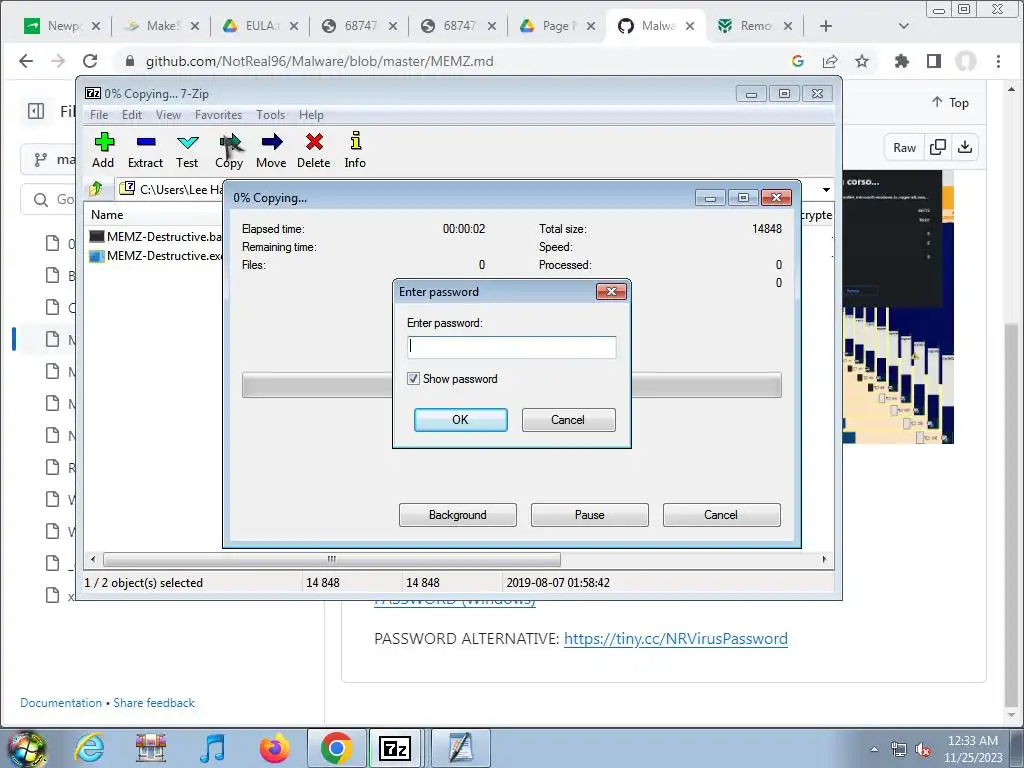Click the MEMZ screenshot thumbnail on GitHub
Image resolution: width=1024 pixels, height=768 pixels.
coord(898,307)
